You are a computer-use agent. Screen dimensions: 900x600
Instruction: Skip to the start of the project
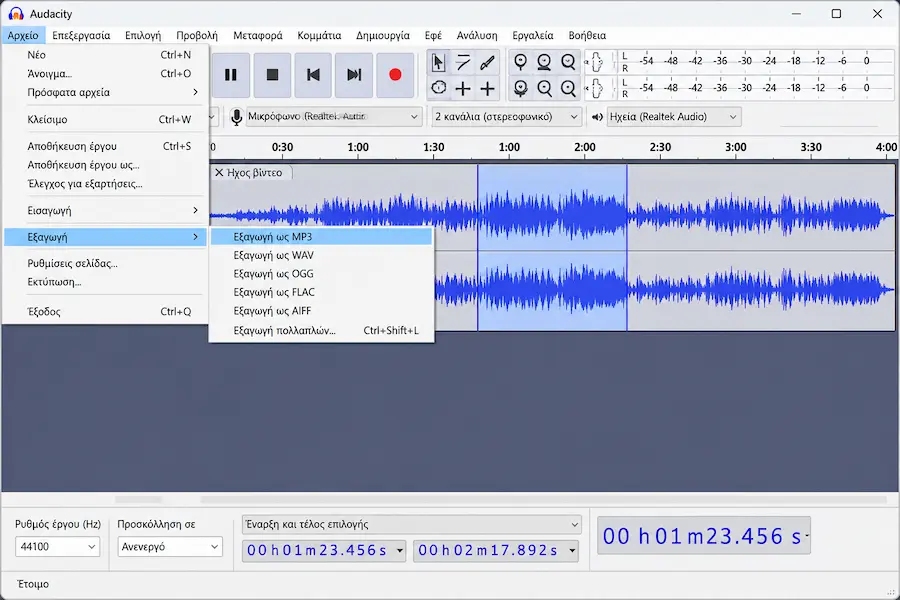313,75
